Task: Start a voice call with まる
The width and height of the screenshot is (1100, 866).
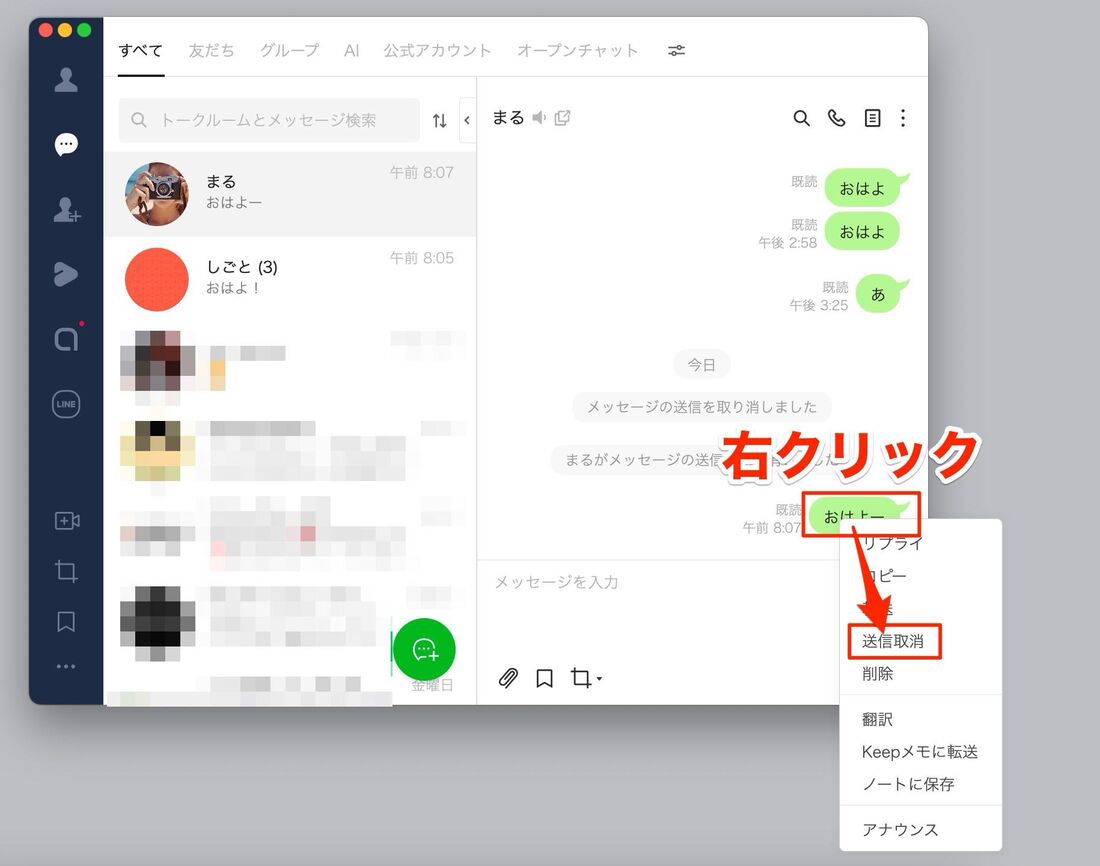Action: pyautogui.click(x=836, y=118)
